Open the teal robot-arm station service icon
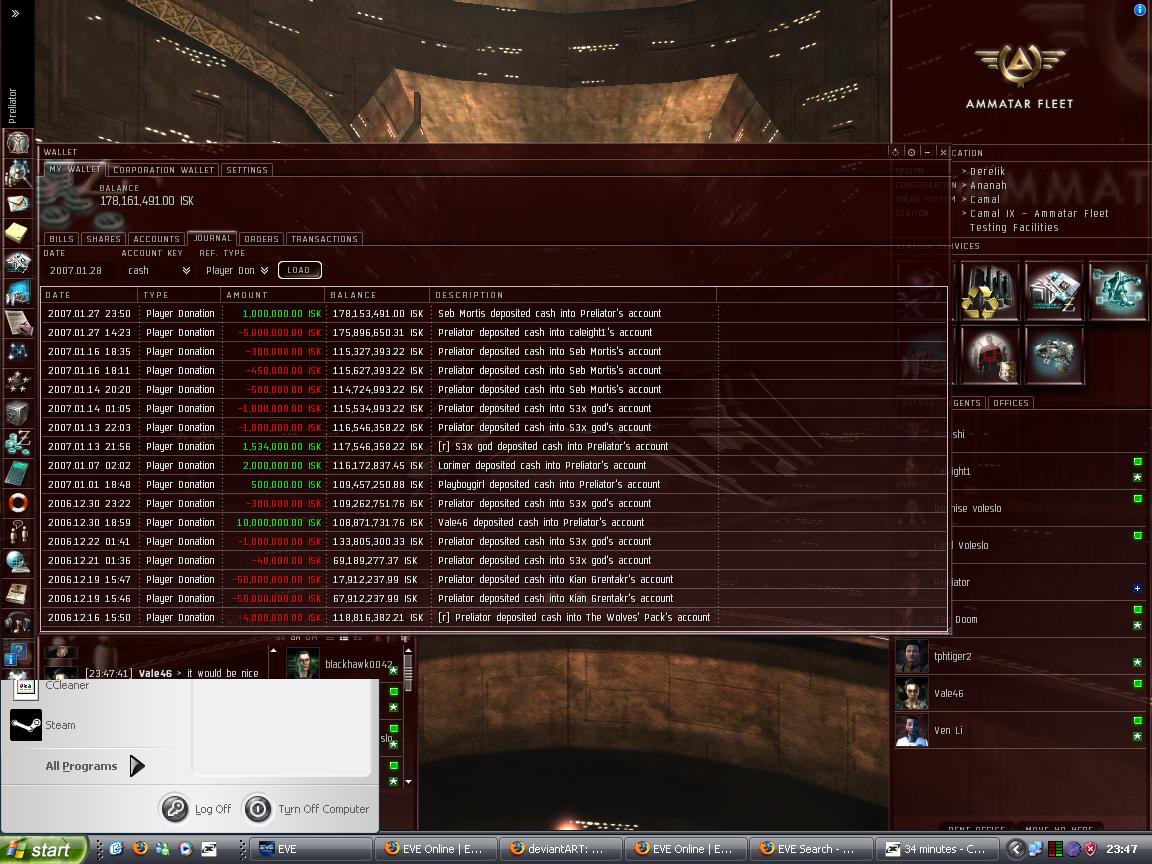 tap(1118, 292)
